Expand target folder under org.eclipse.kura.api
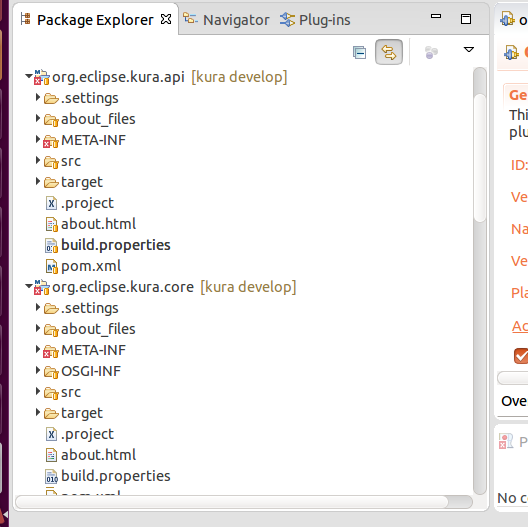The image size is (528, 527). pyautogui.click(x=38, y=181)
